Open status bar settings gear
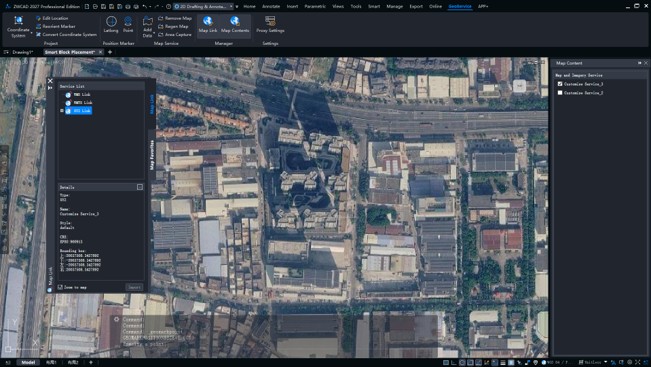The height and width of the screenshot is (367, 651). click(630, 362)
